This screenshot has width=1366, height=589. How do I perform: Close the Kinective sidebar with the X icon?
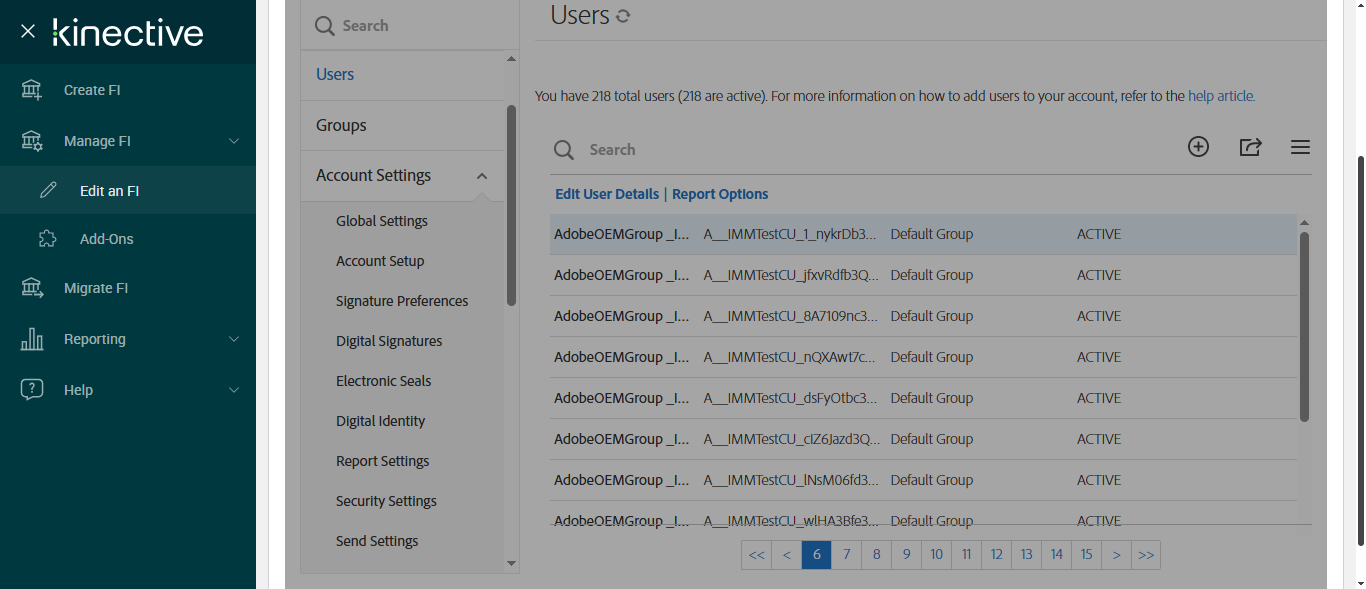[x=28, y=32]
